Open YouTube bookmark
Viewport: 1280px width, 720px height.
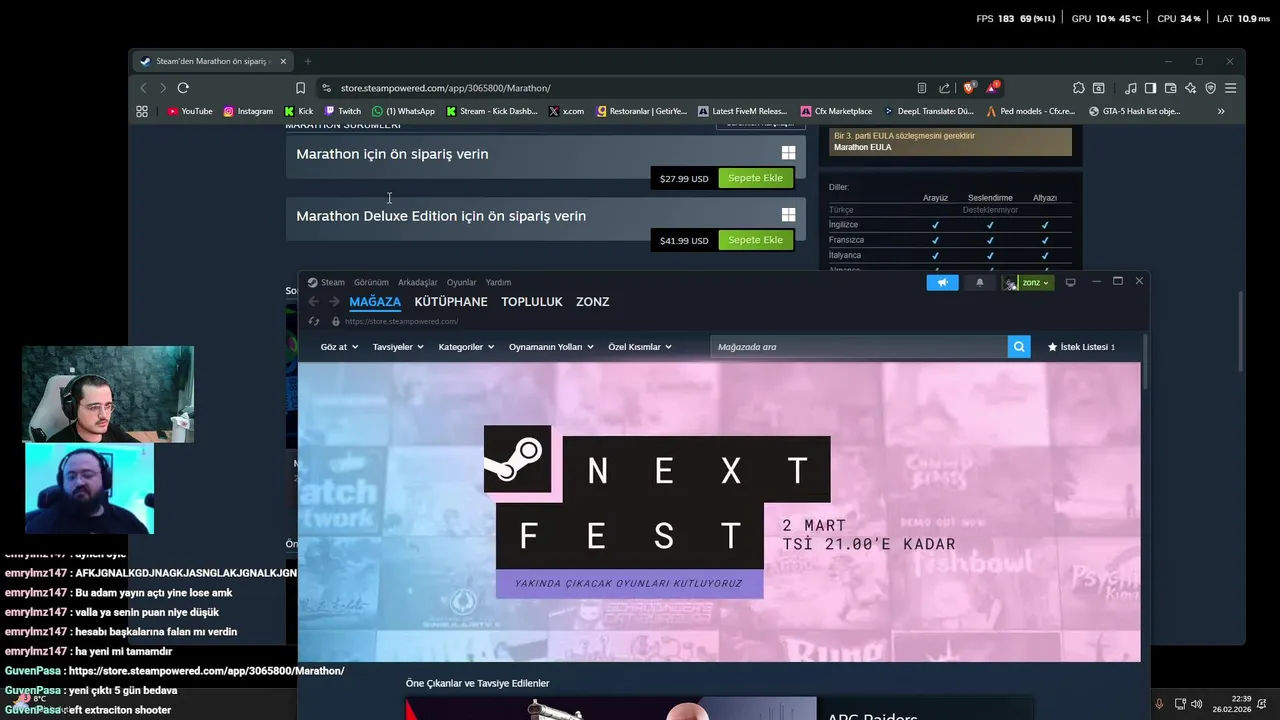point(190,111)
